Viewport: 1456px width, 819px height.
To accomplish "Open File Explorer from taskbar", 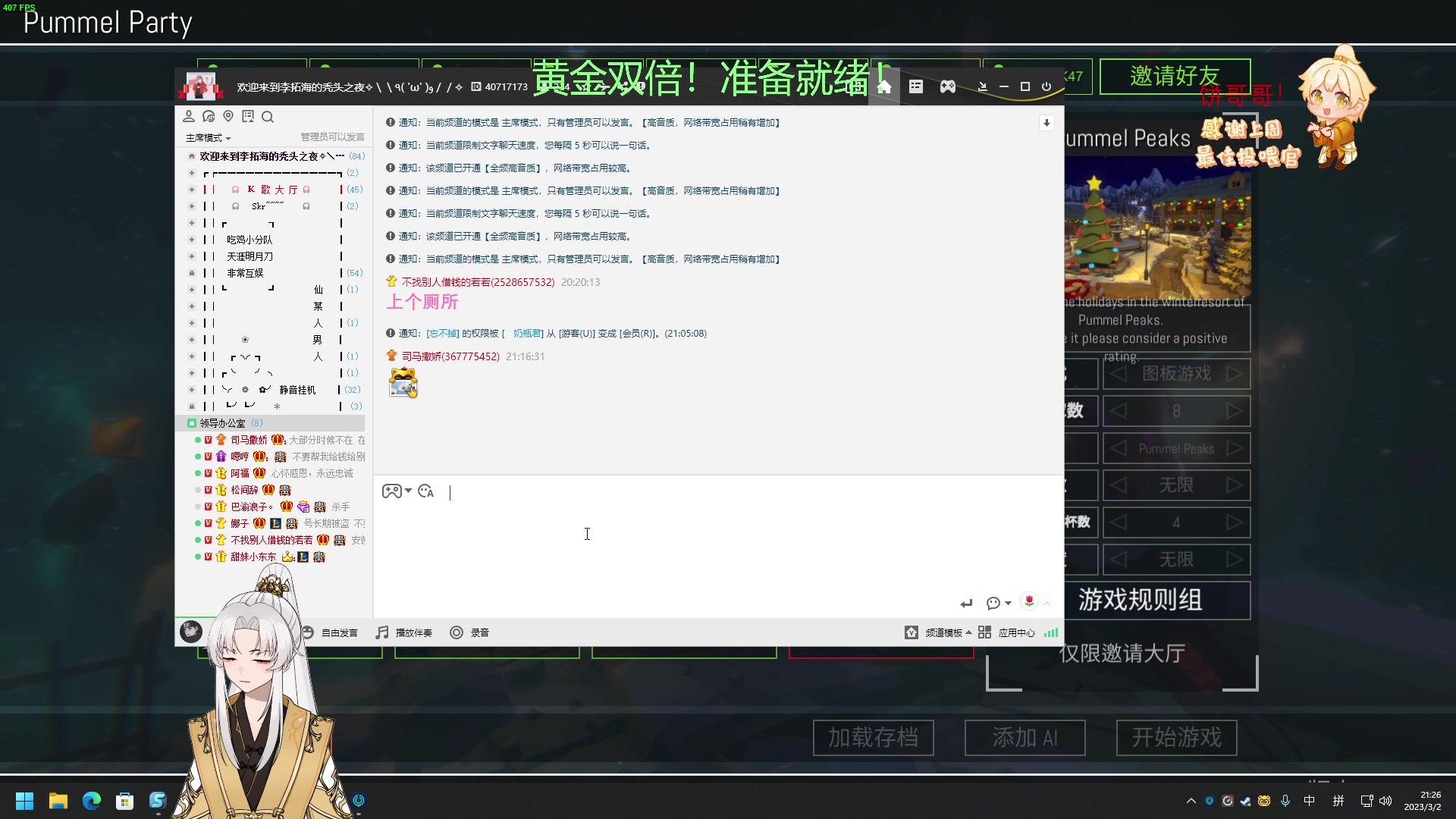I will point(58,801).
